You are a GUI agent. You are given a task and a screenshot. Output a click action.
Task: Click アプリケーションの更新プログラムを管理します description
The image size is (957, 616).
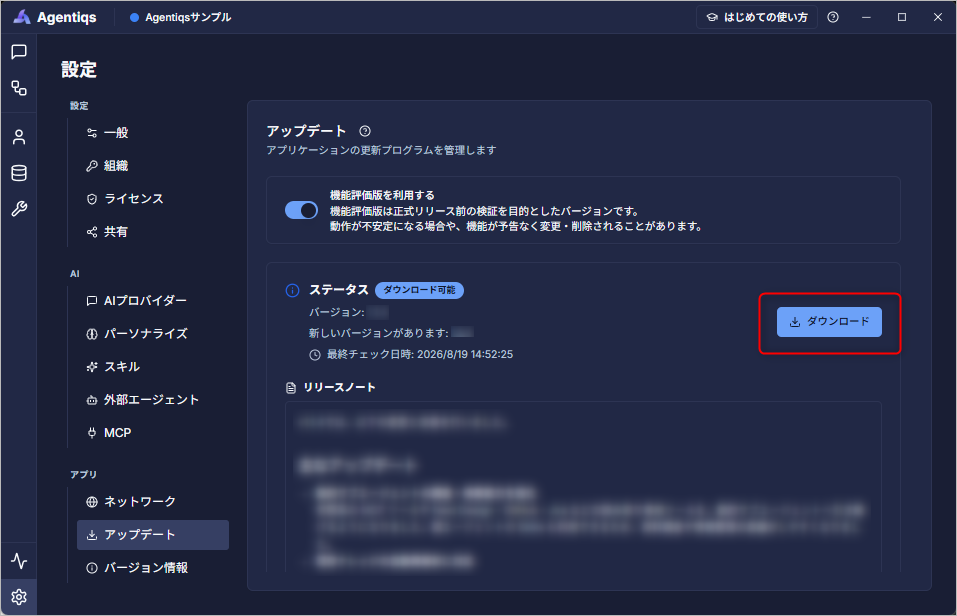[381, 150]
